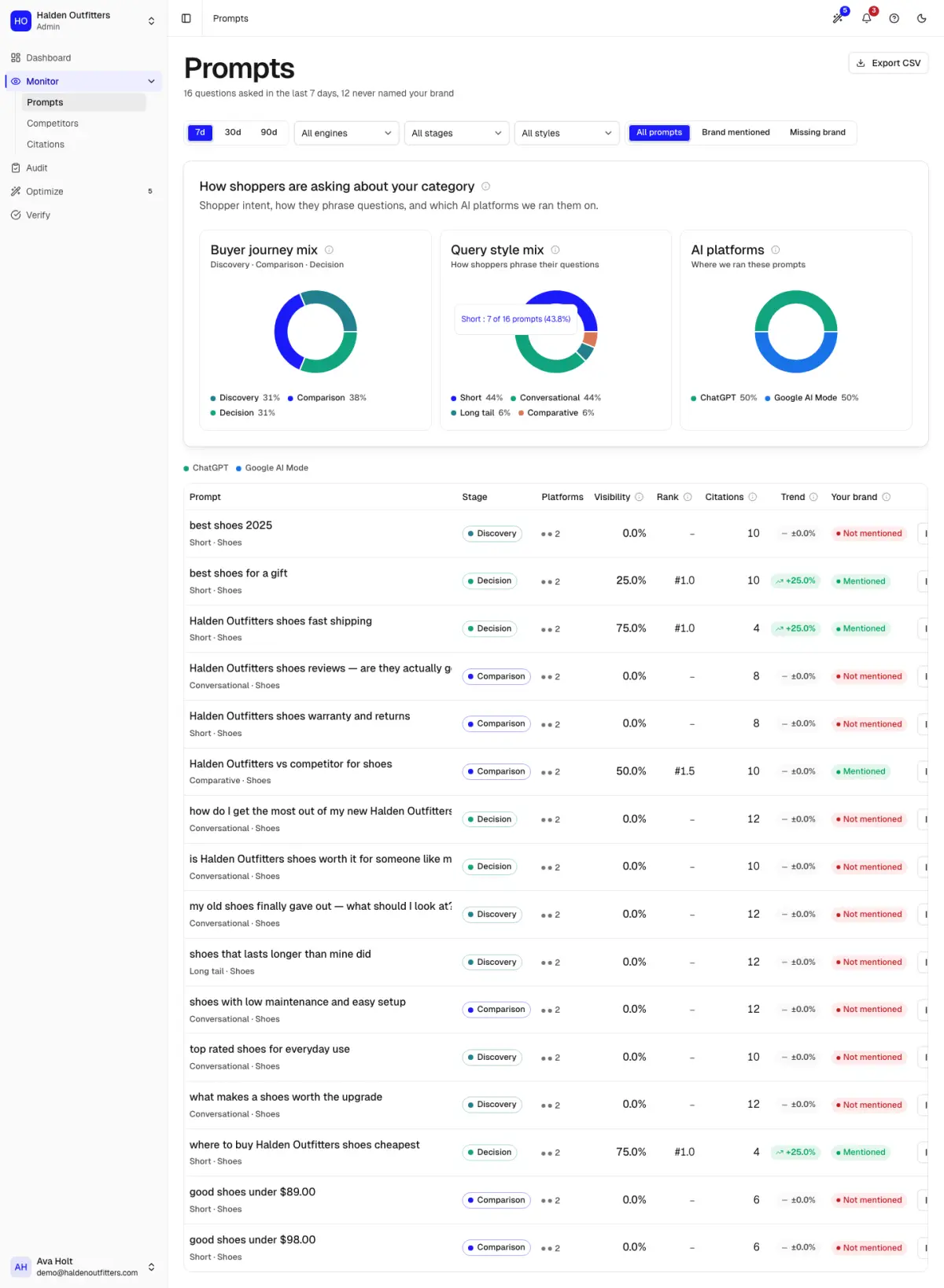Open Halden Outfitters workspace switcher
This screenshot has height=1288, width=944.
pyautogui.click(x=83, y=21)
